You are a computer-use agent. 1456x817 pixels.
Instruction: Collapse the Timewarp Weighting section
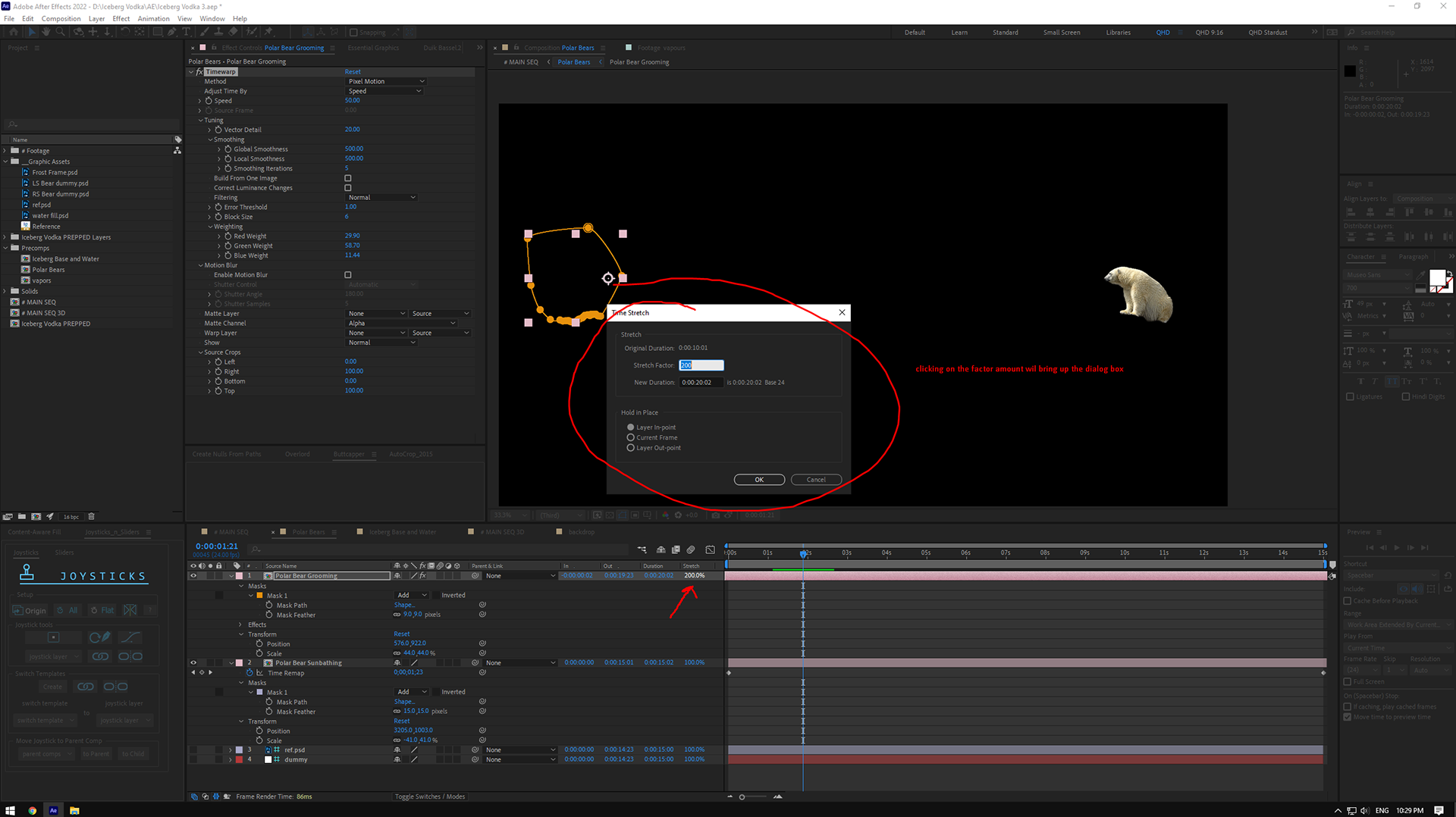click(x=210, y=227)
